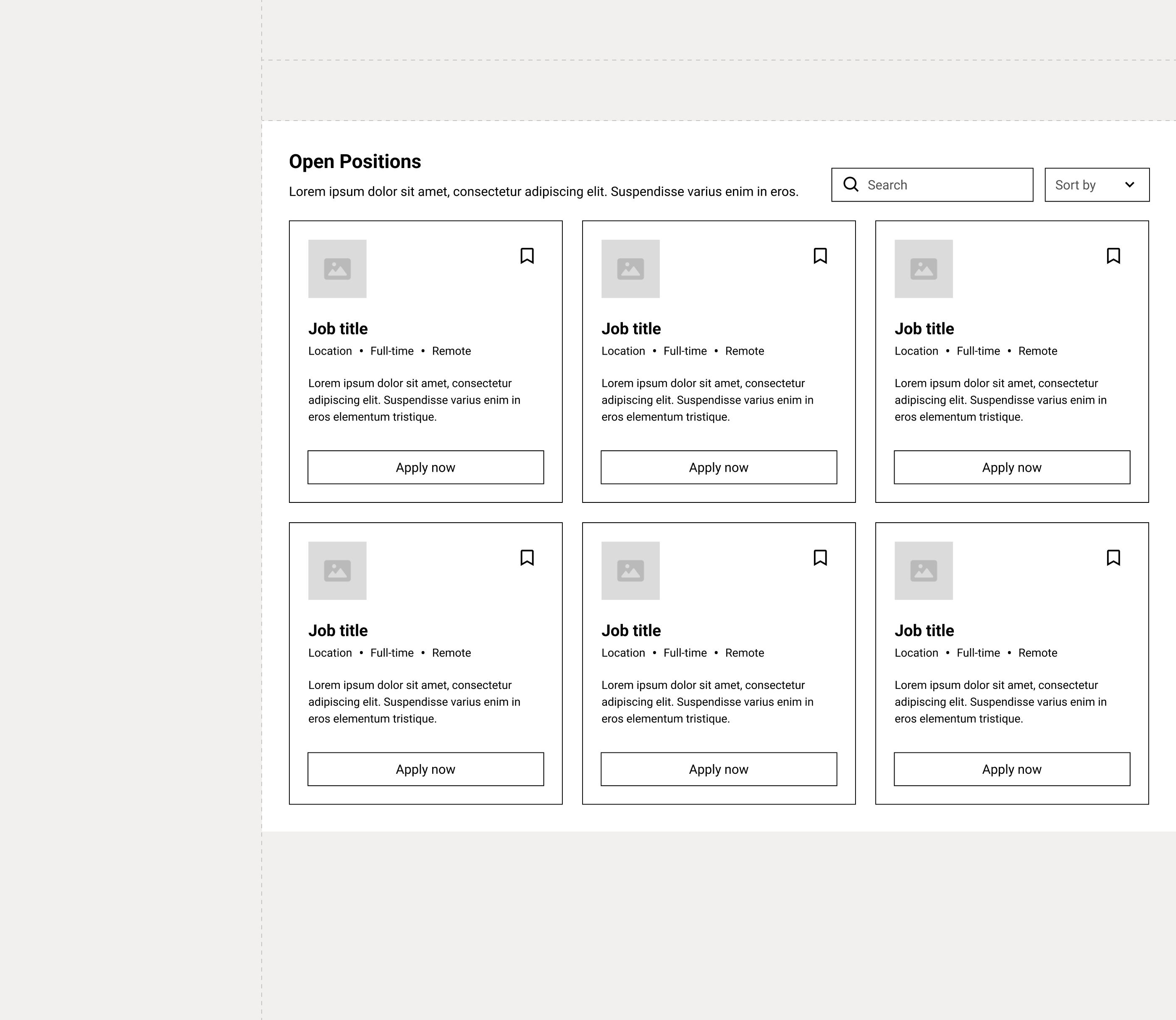The image size is (1176, 1020).
Task: Click Job title on bottom-right card
Action: click(x=924, y=631)
